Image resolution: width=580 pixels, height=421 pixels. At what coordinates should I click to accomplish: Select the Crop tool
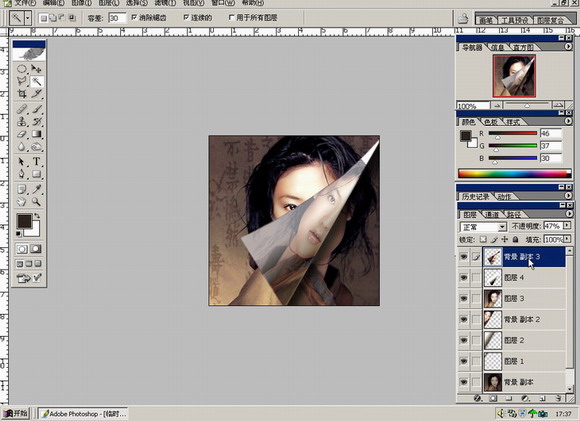pyautogui.click(x=22, y=94)
